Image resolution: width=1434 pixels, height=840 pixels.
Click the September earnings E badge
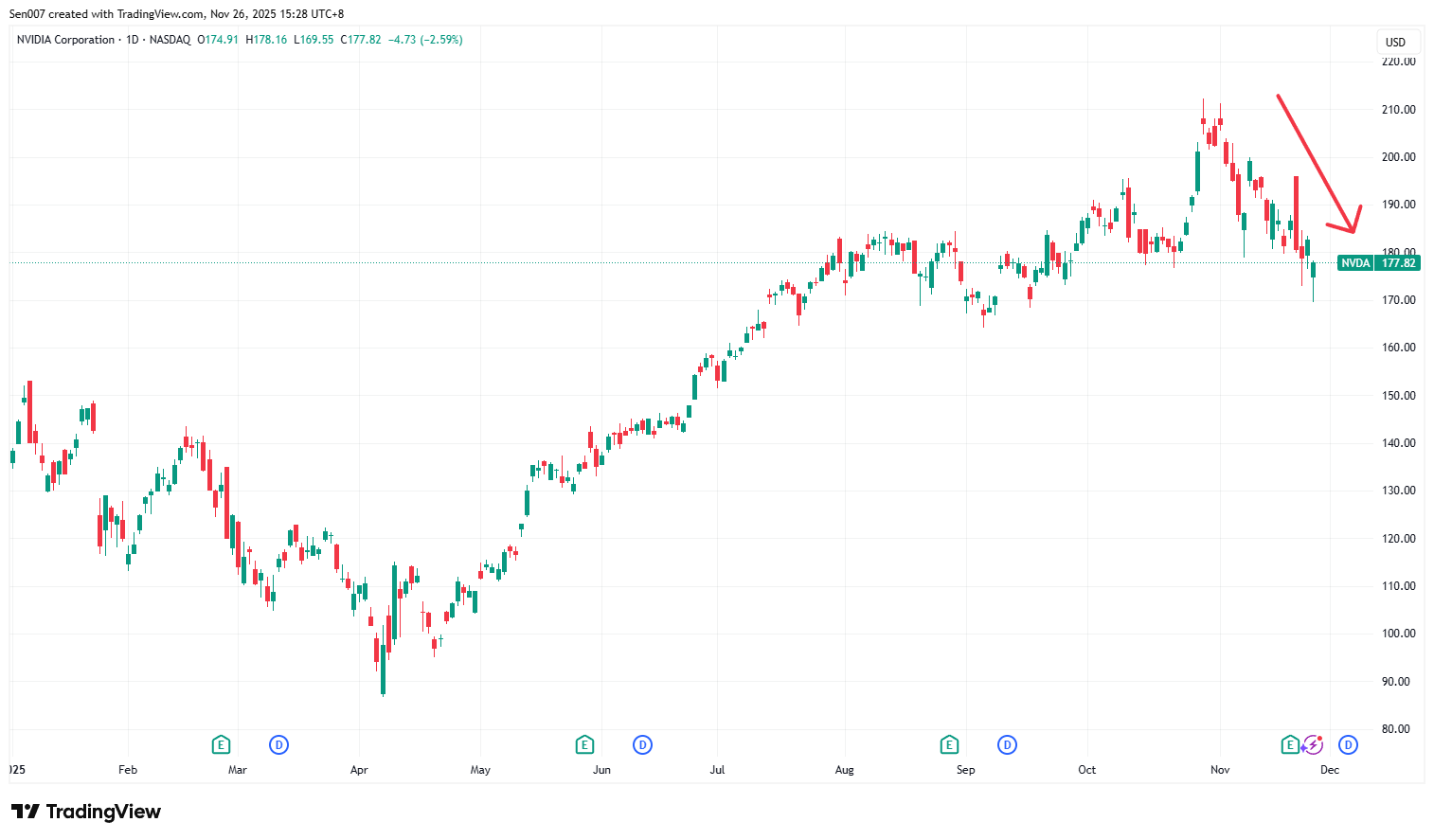(x=949, y=745)
